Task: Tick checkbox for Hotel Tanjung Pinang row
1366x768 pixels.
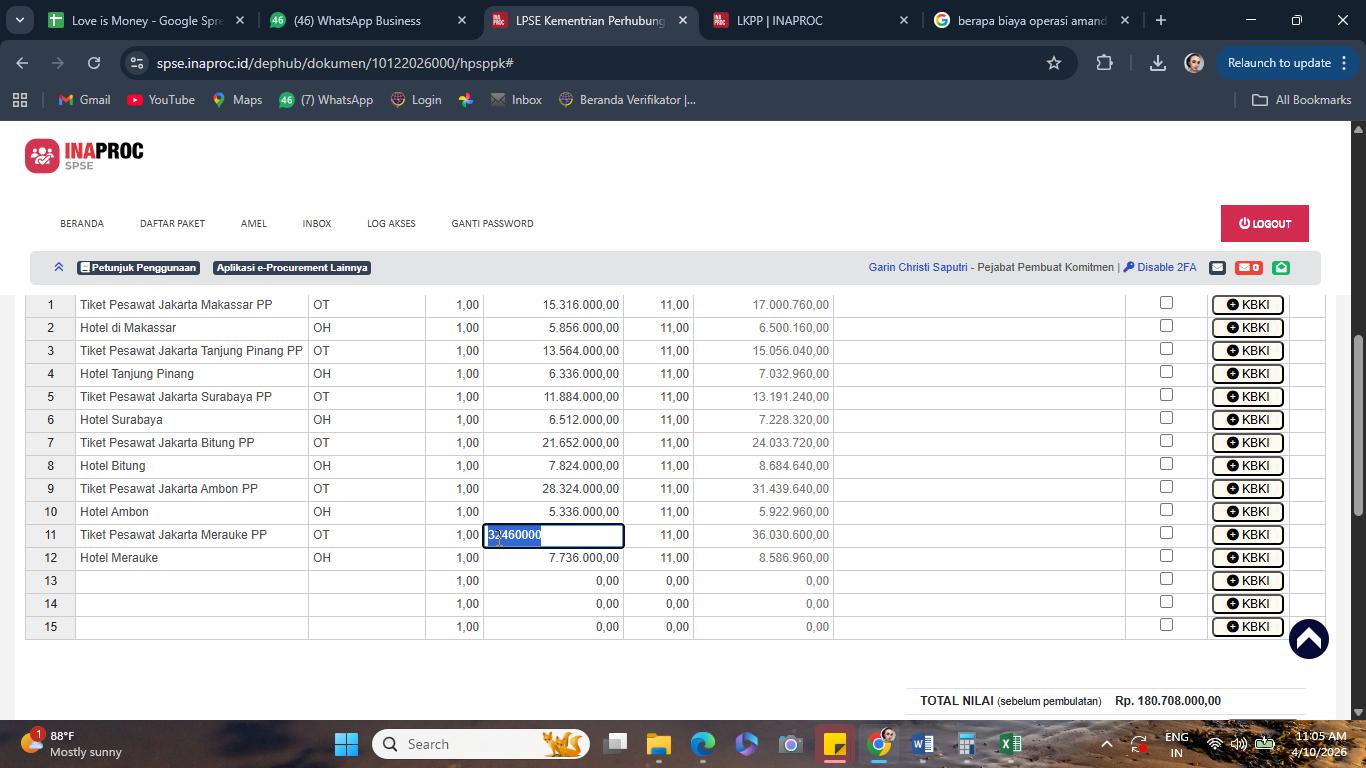Action: click(1166, 372)
